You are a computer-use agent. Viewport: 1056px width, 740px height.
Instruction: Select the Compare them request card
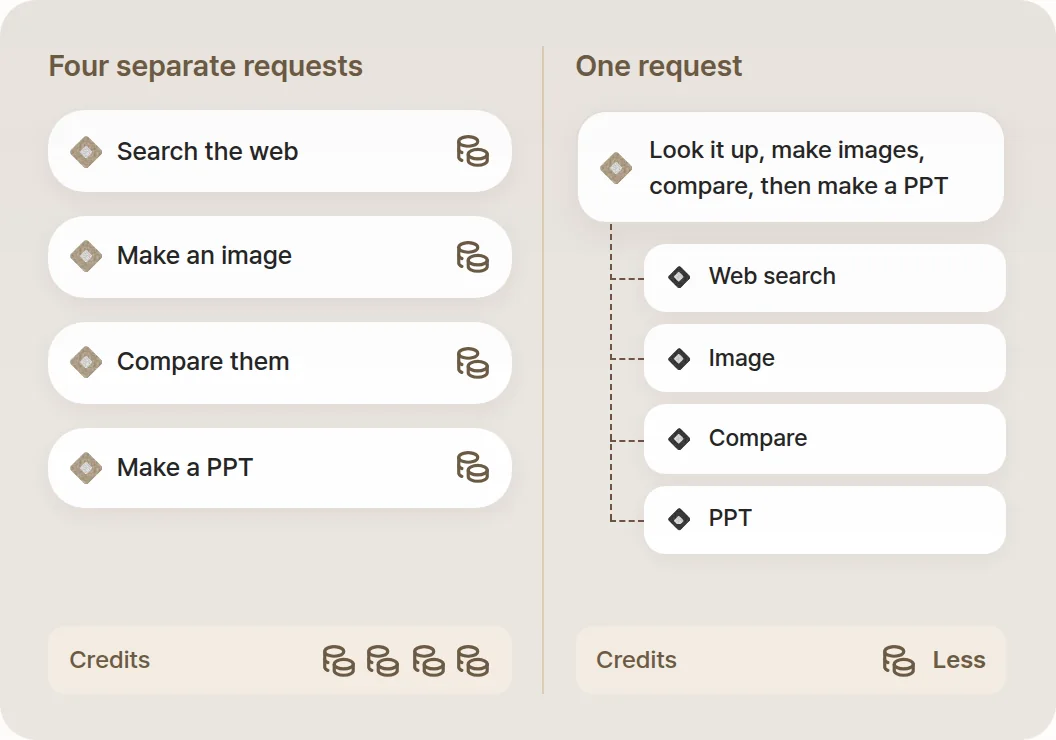coord(279,363)
